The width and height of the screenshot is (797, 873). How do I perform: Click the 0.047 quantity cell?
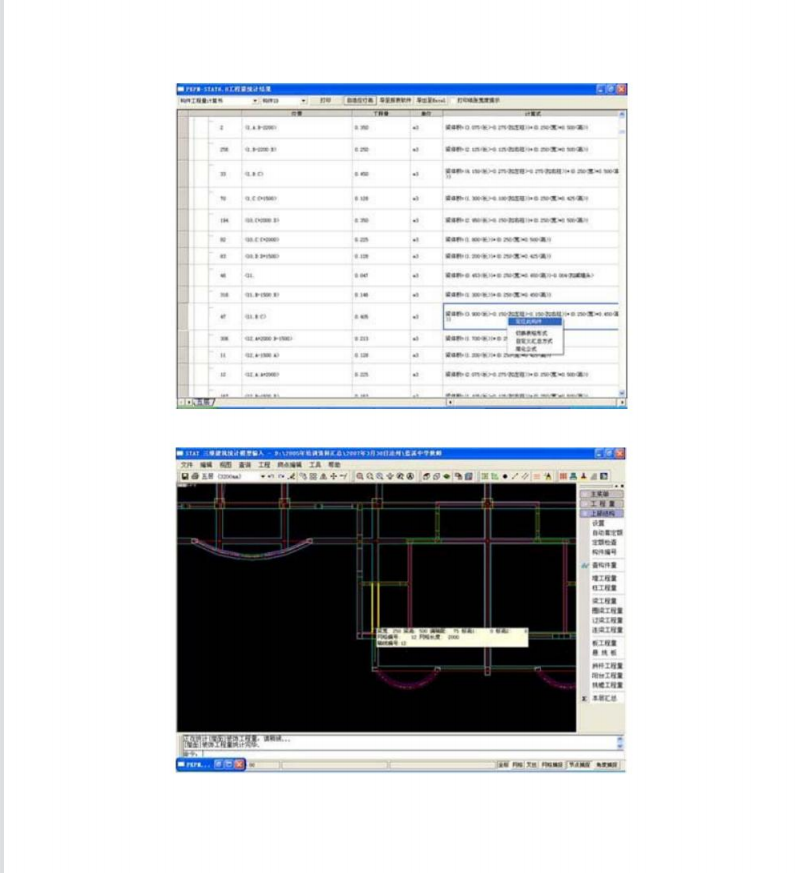[382, 276]
